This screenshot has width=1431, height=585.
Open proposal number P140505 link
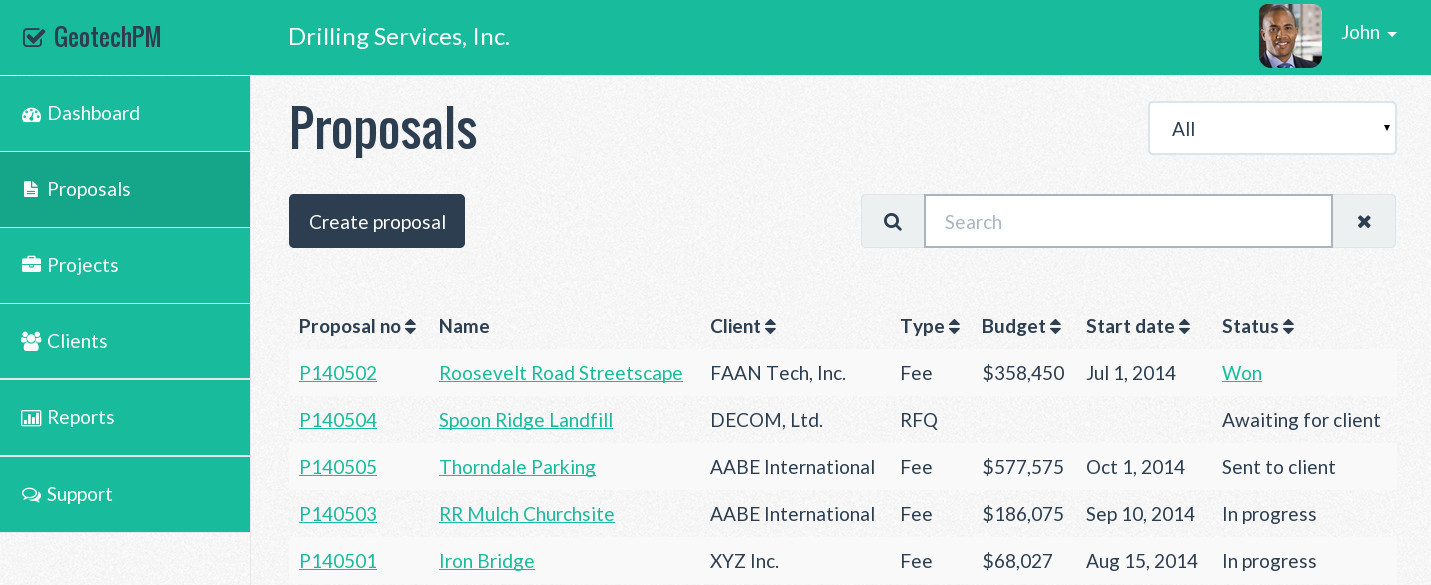(x=338, y=467)
